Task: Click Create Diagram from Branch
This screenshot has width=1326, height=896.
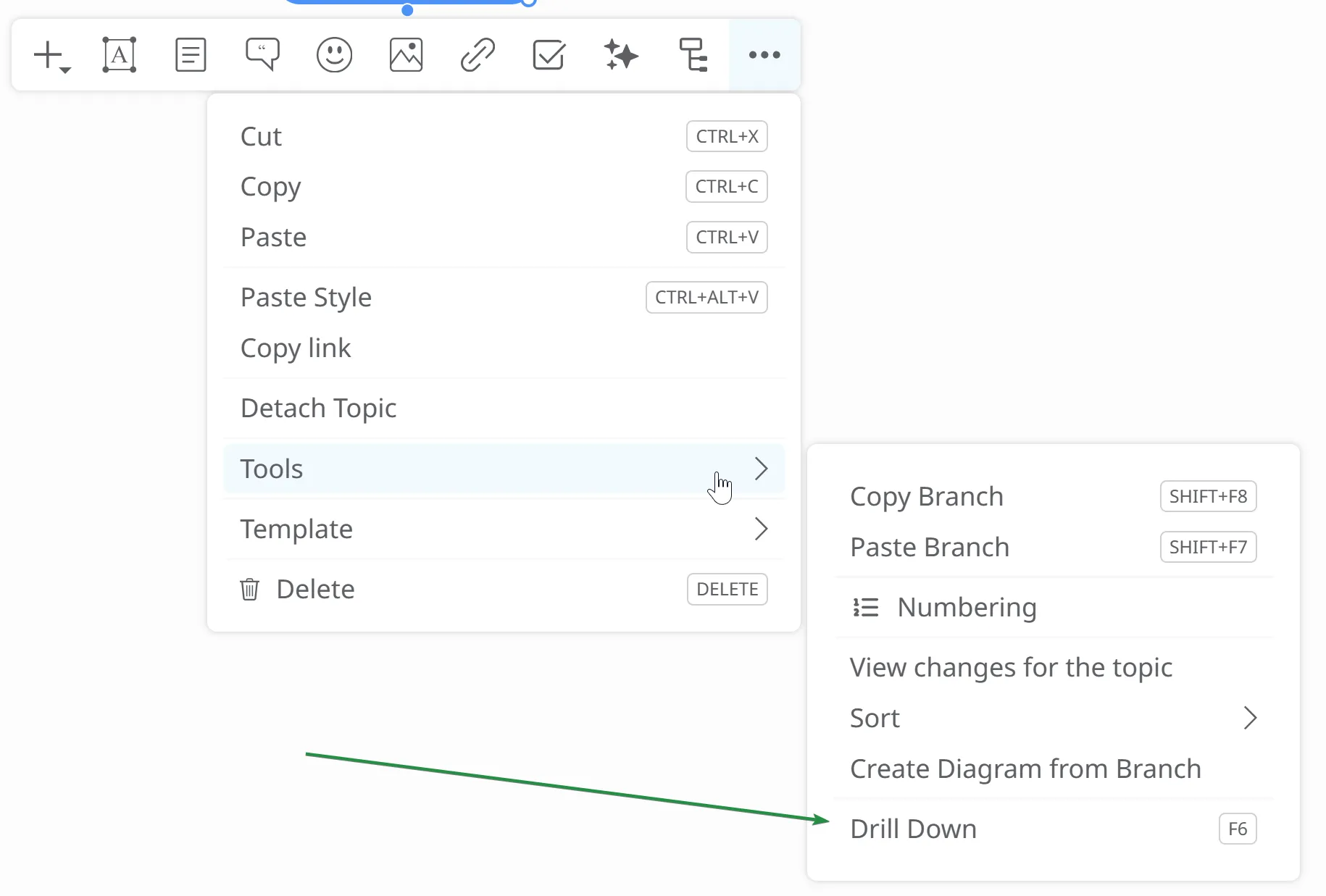Action: pos(1052,769)
